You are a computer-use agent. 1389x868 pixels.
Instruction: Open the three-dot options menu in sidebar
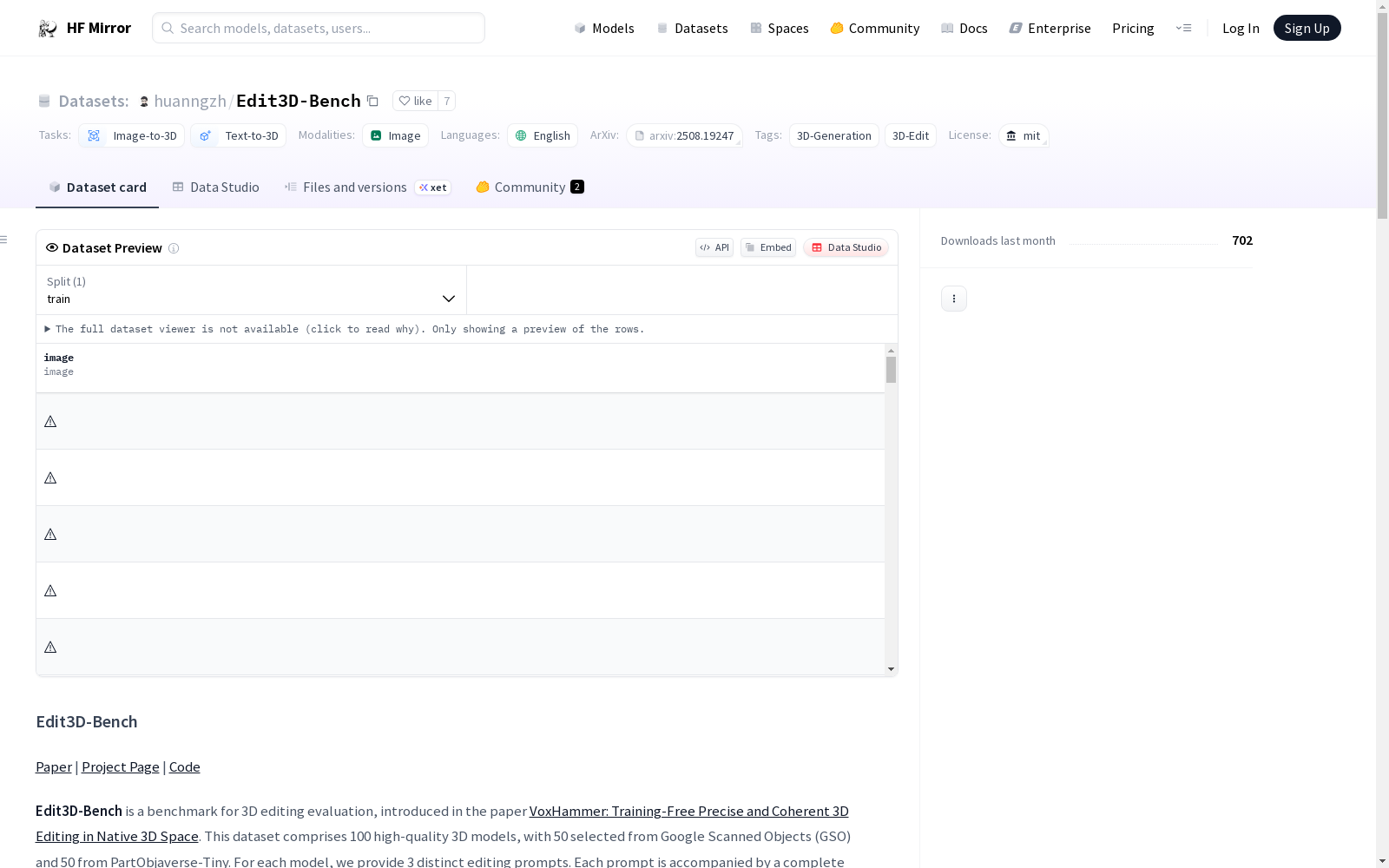point(954,299)
